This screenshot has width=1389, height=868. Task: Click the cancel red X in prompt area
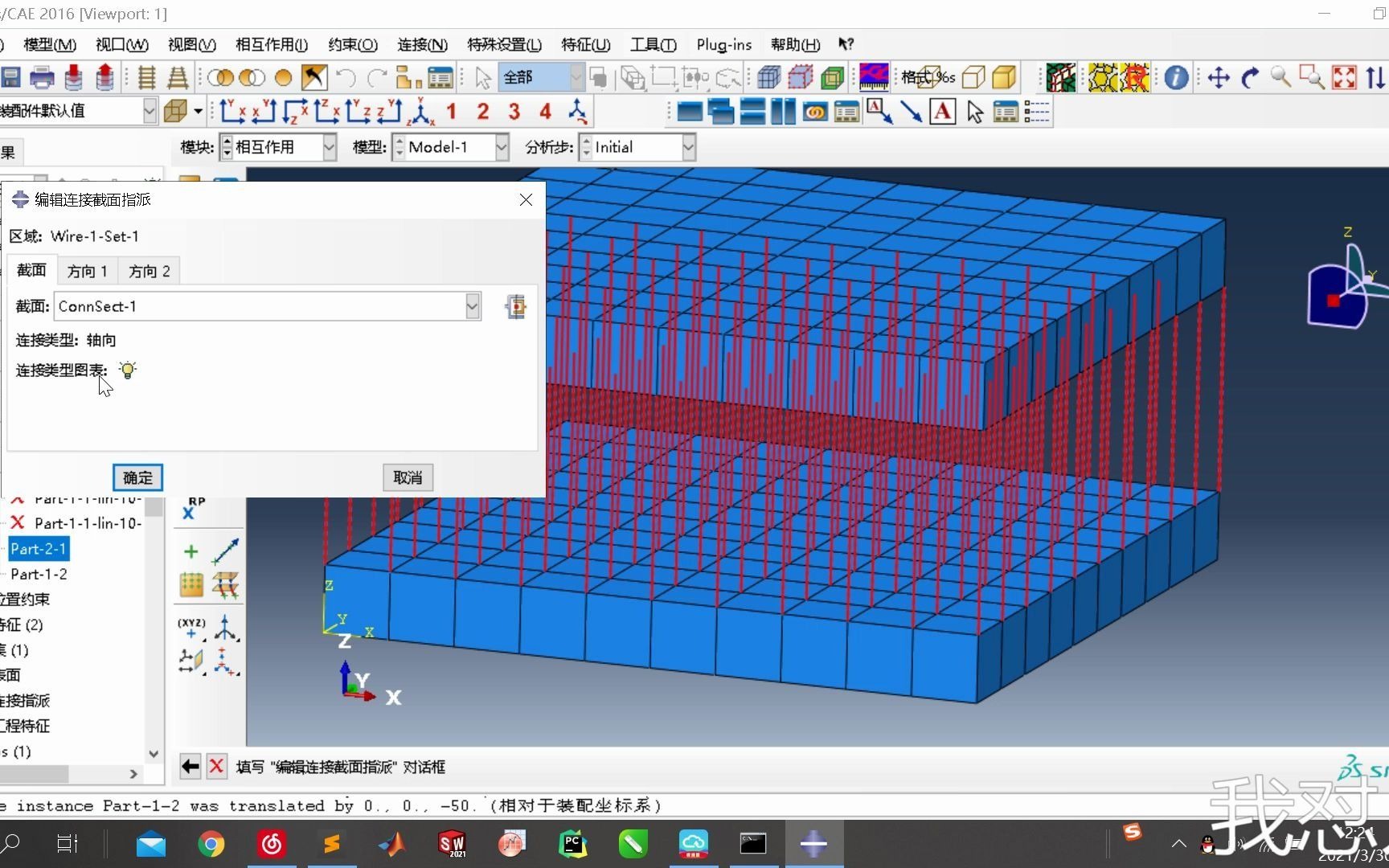[216, 767]
